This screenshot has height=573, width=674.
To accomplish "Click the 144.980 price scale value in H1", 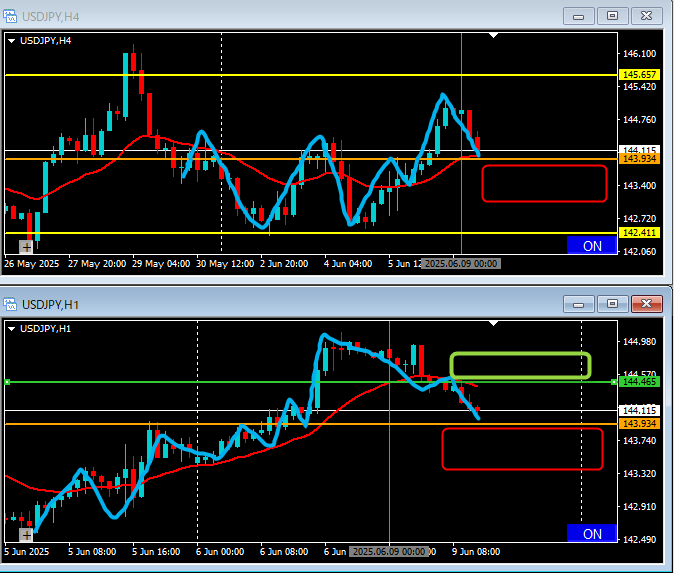I will [x=639, y=342].
